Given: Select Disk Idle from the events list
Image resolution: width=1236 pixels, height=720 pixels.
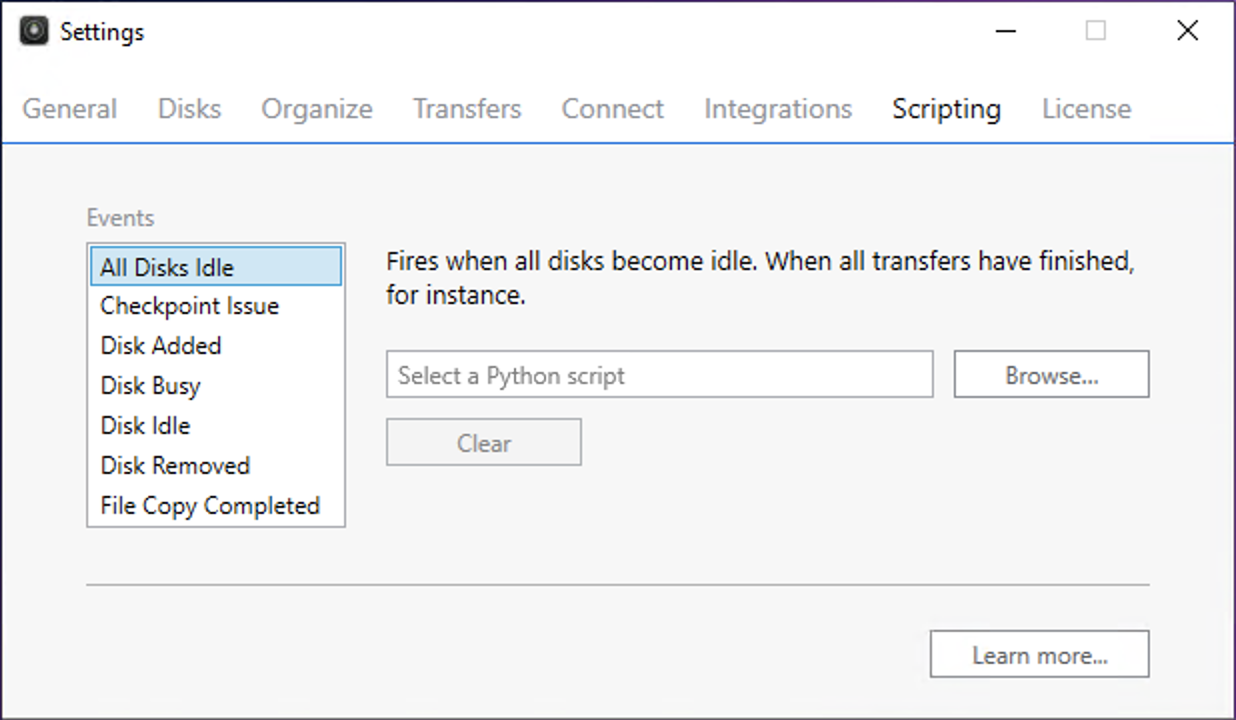Looking at the screenshot, I should (145, 426).
